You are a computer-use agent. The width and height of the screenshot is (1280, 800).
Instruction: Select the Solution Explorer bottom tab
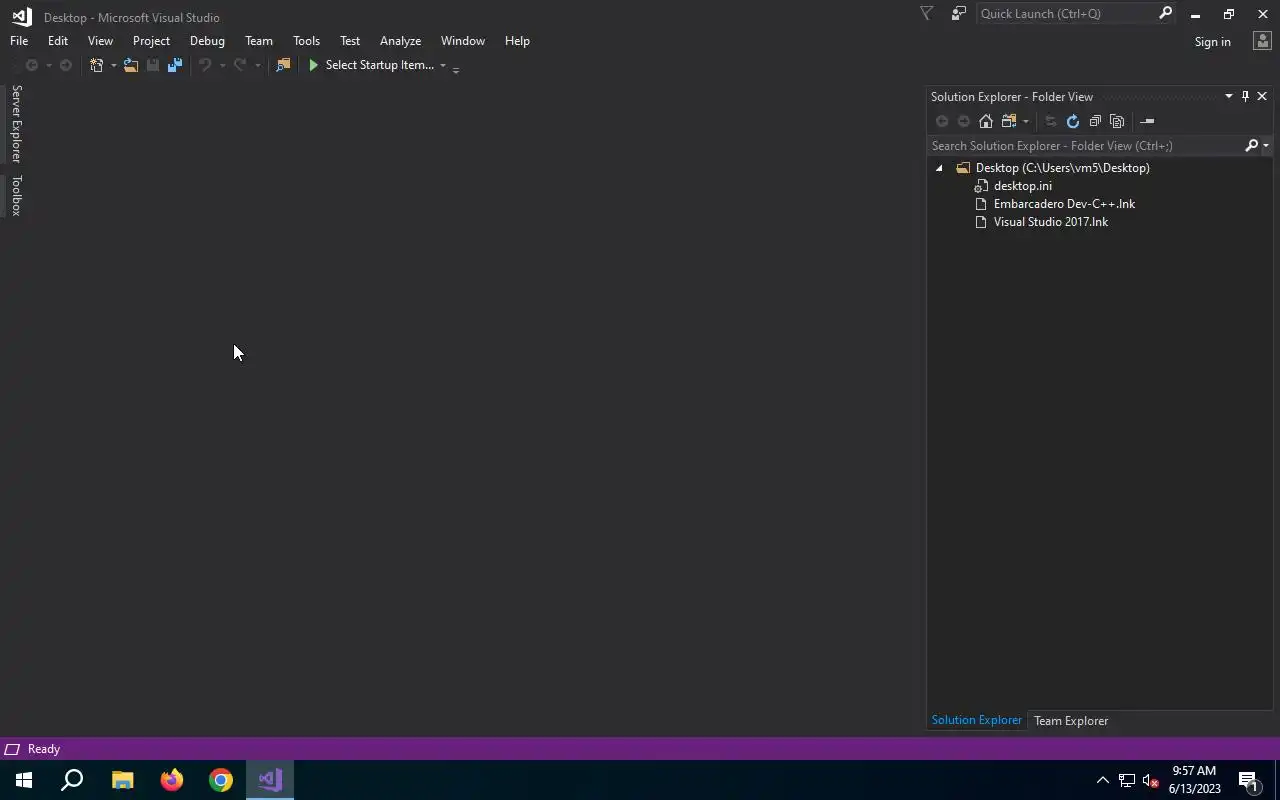(x=976, y=720)
